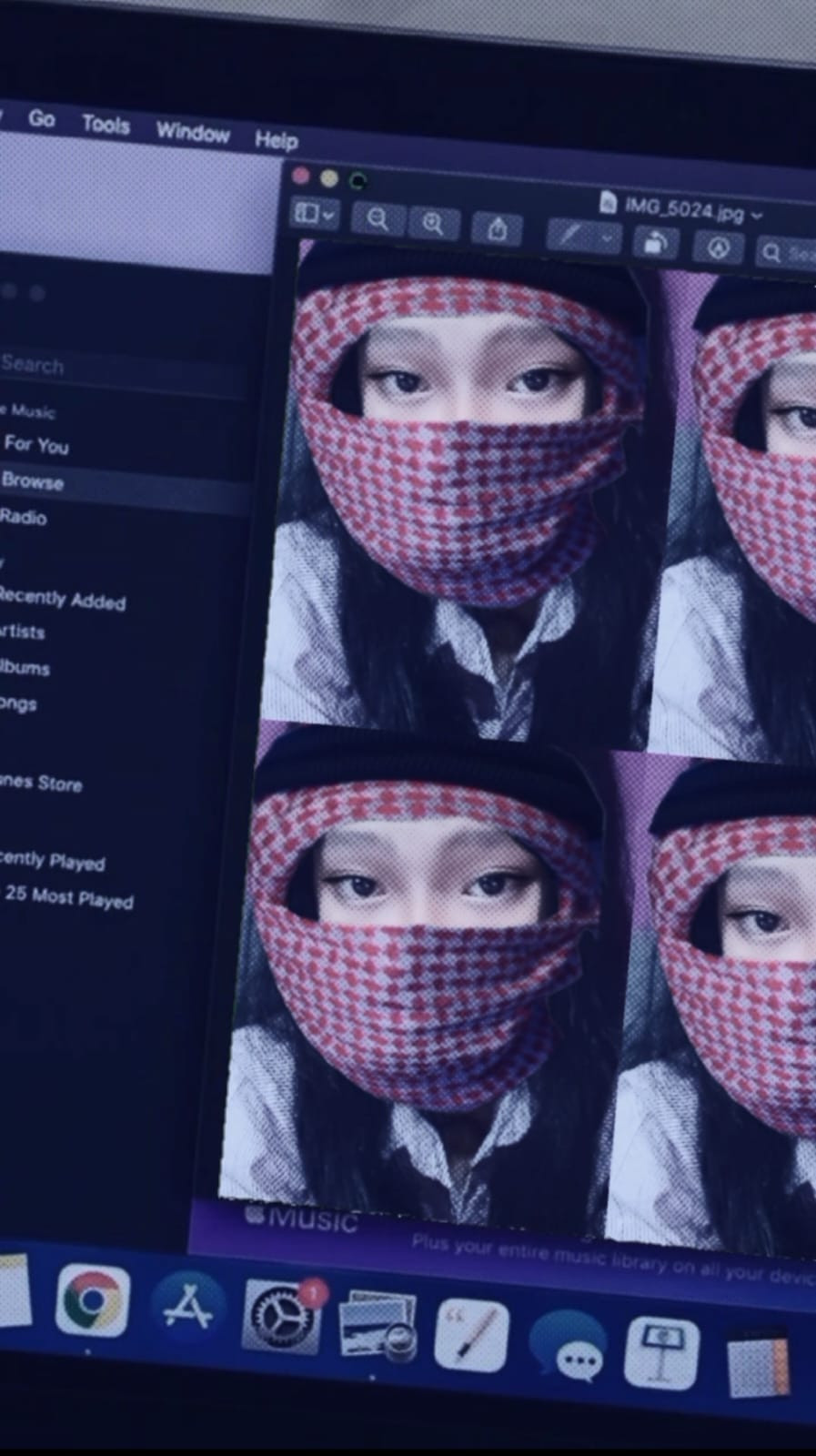
Task: Click the Preview app icon in Dock
Action: coord(377,1327)
